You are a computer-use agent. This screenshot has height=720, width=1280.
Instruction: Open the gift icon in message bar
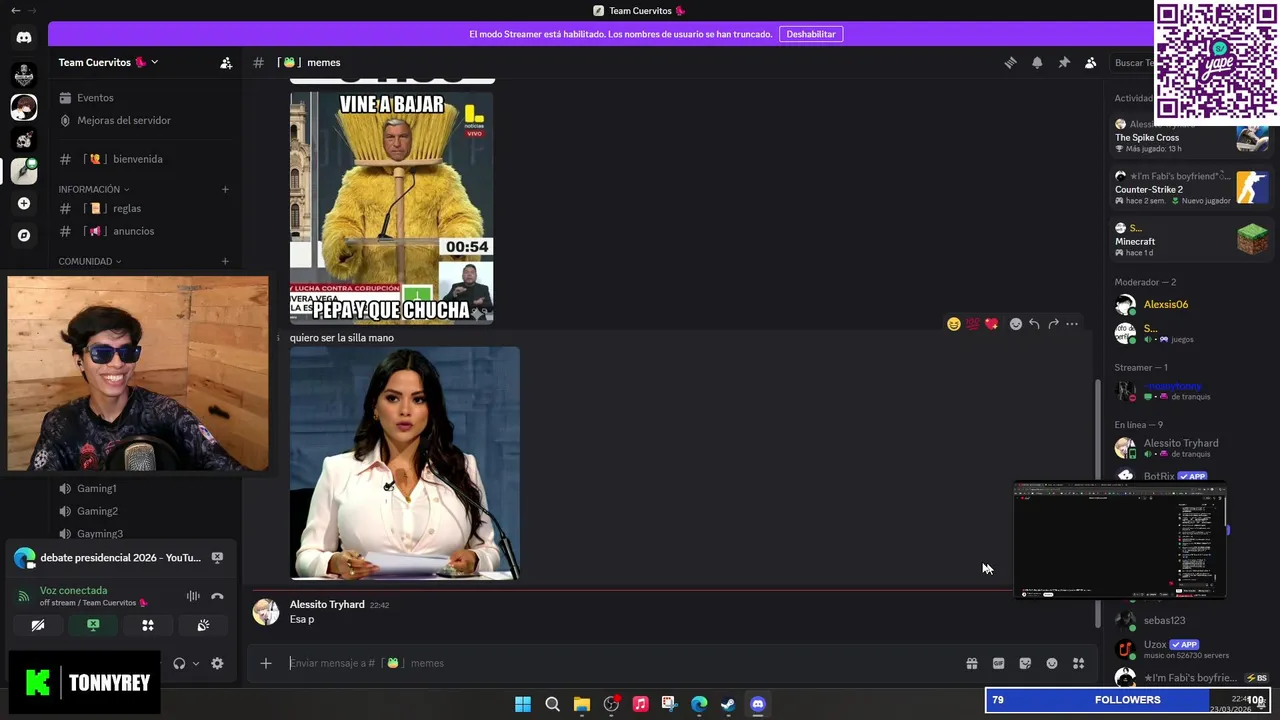(971, 663)
